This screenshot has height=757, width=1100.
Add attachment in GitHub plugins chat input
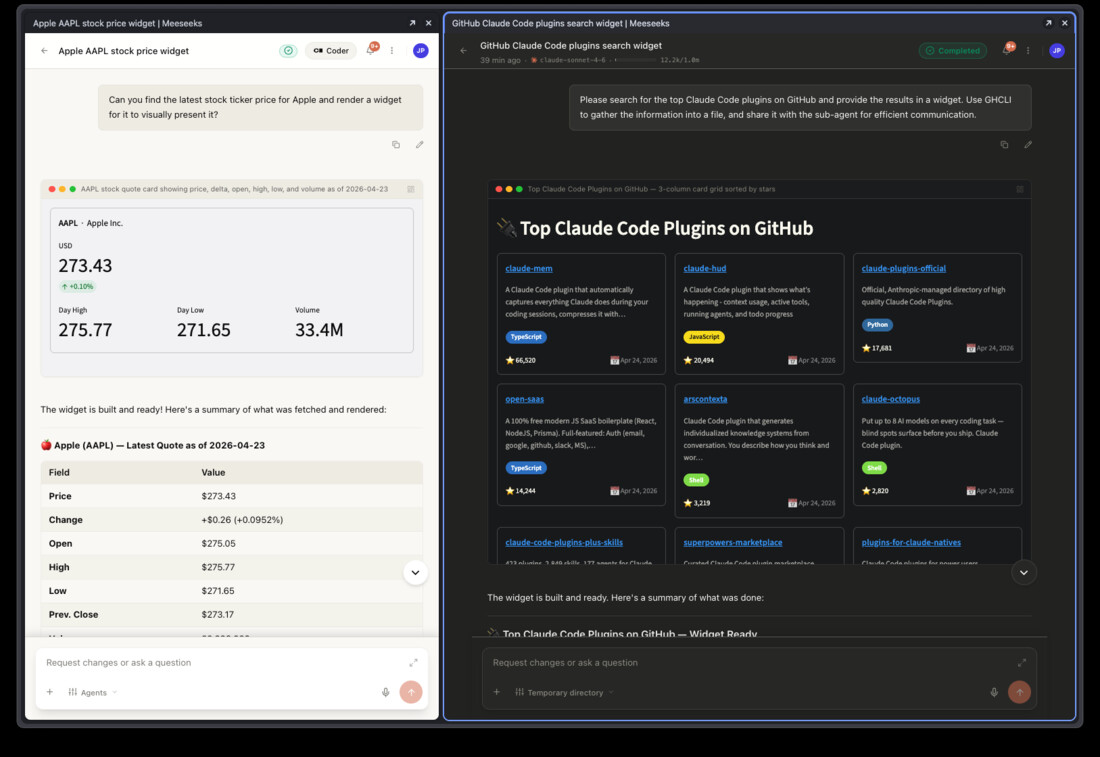[497, 692]
